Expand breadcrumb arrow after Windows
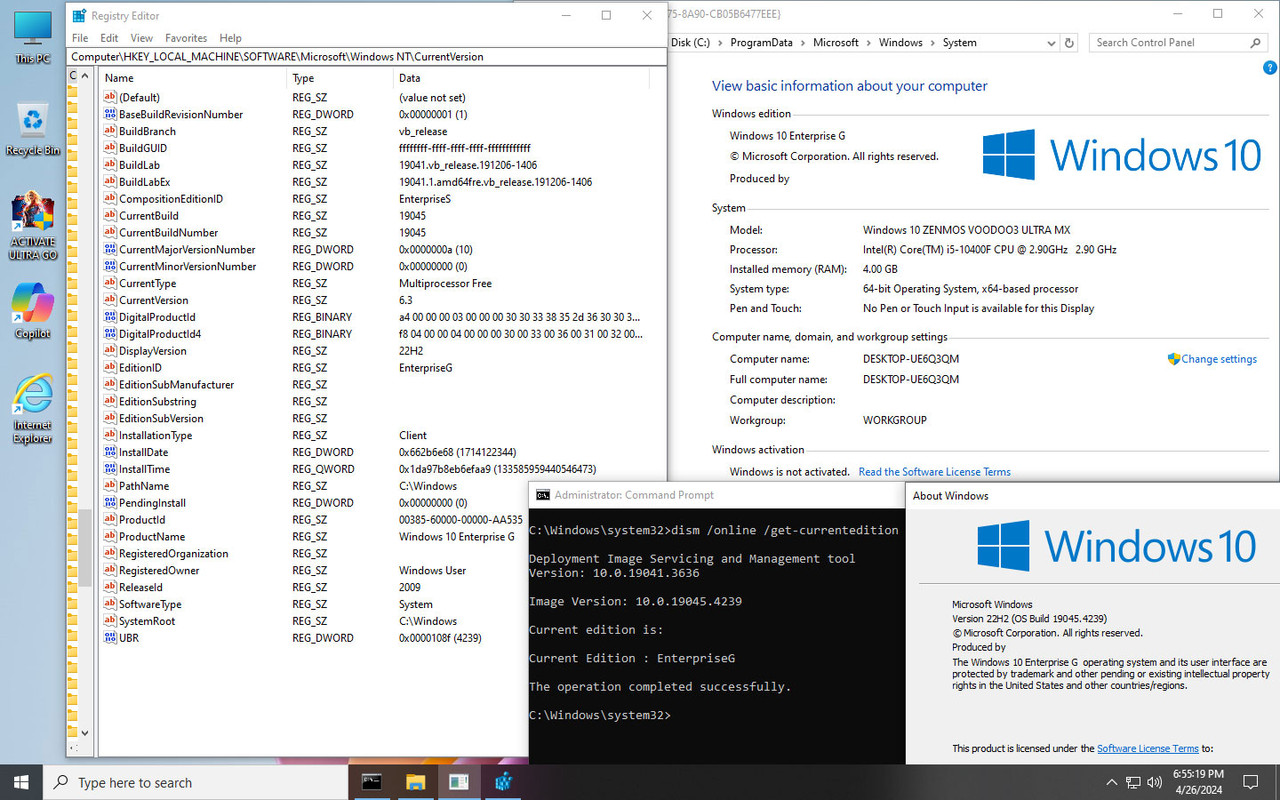The height and width of the screenshot is (800, 1280). (932, 43)
